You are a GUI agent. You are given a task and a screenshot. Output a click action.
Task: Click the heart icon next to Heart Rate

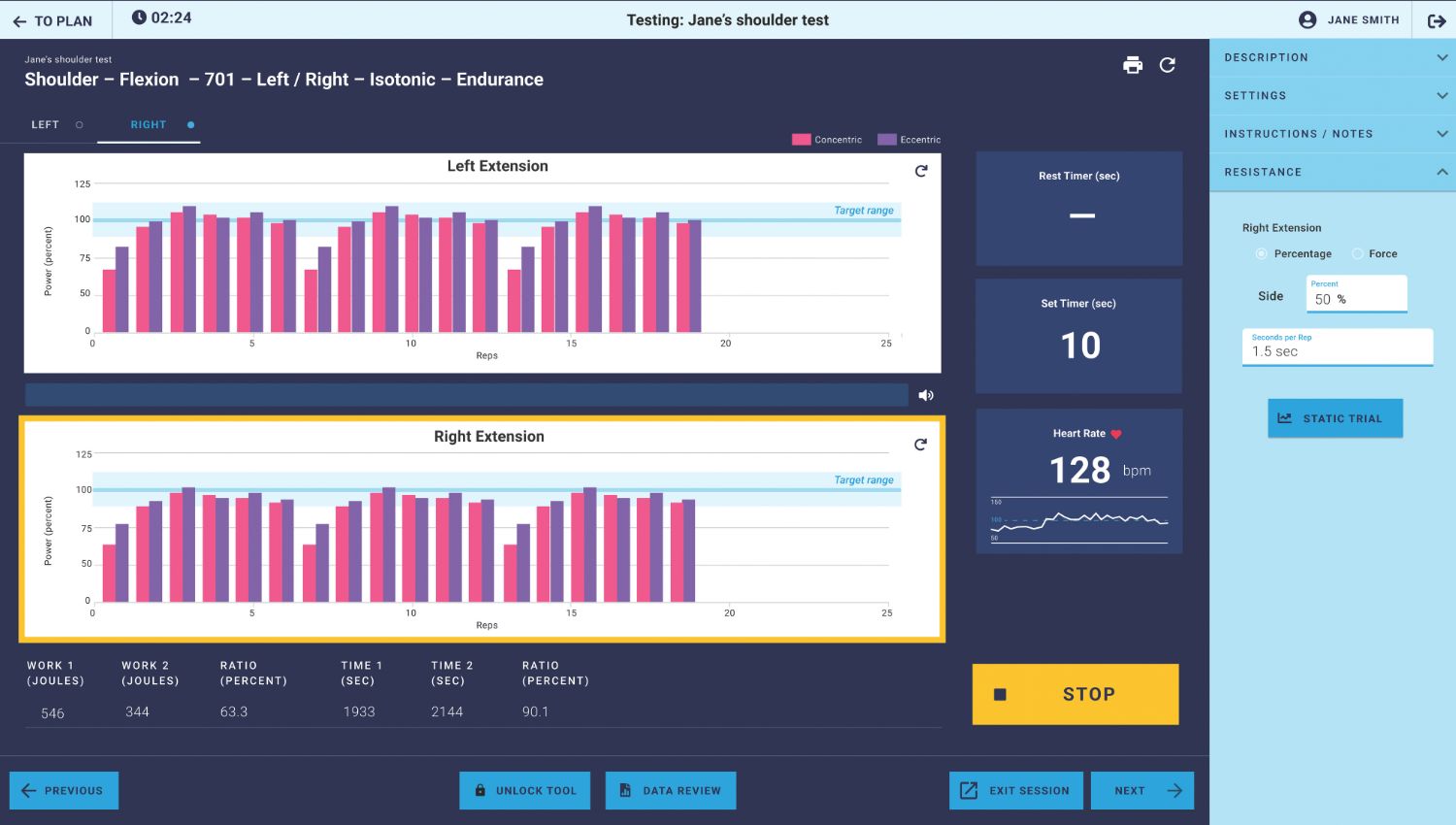(x=1116, y=434)
